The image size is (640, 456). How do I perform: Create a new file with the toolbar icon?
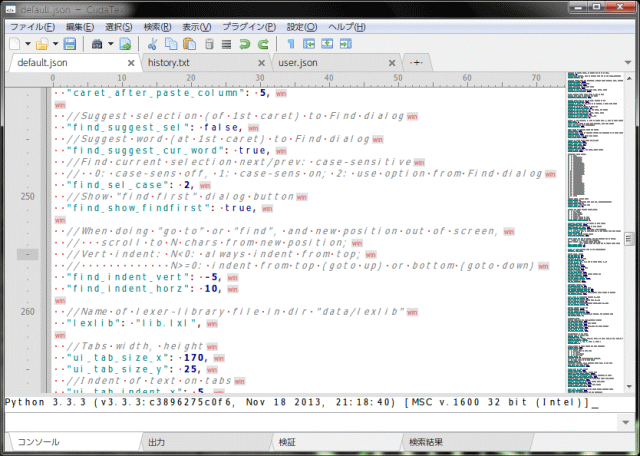coord(15,44)
